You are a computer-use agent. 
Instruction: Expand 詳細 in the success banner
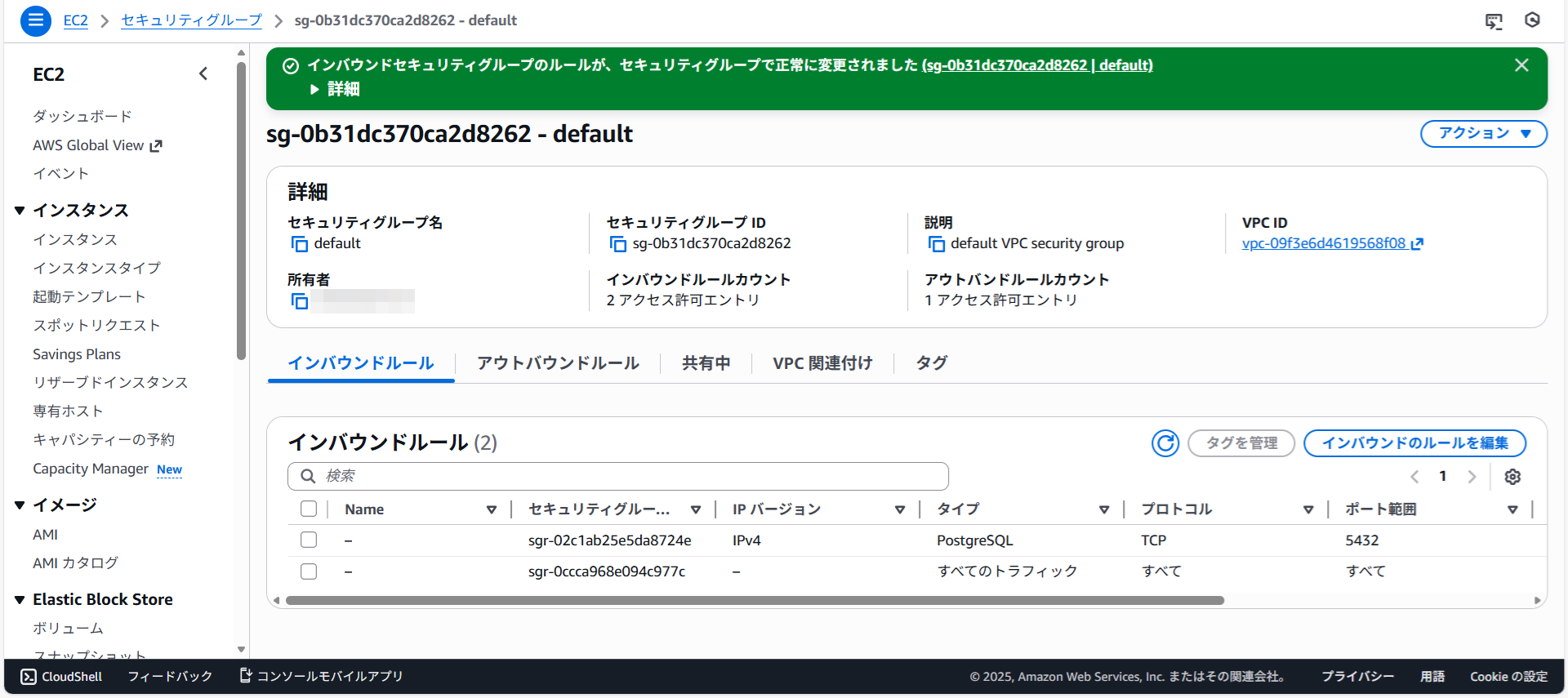[335, 89]
